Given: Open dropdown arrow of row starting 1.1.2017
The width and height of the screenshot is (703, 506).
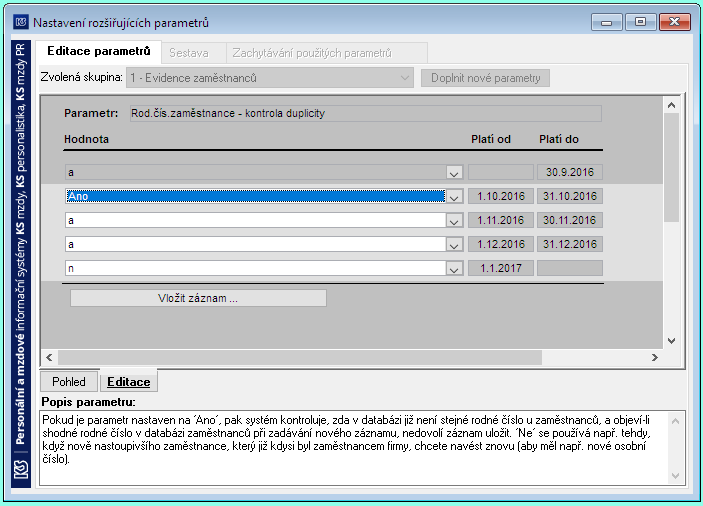Looking at the screenshot, I should click(454, 269).
